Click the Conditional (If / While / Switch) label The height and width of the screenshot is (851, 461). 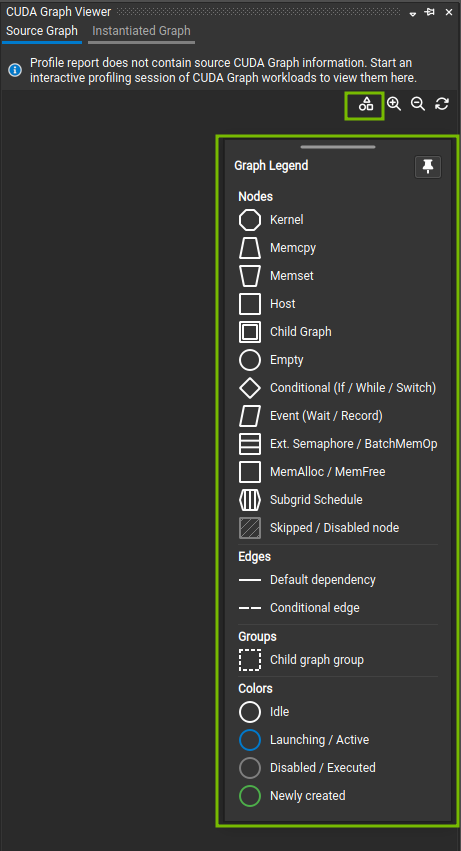pyautogui.click(x=353, y=388)
